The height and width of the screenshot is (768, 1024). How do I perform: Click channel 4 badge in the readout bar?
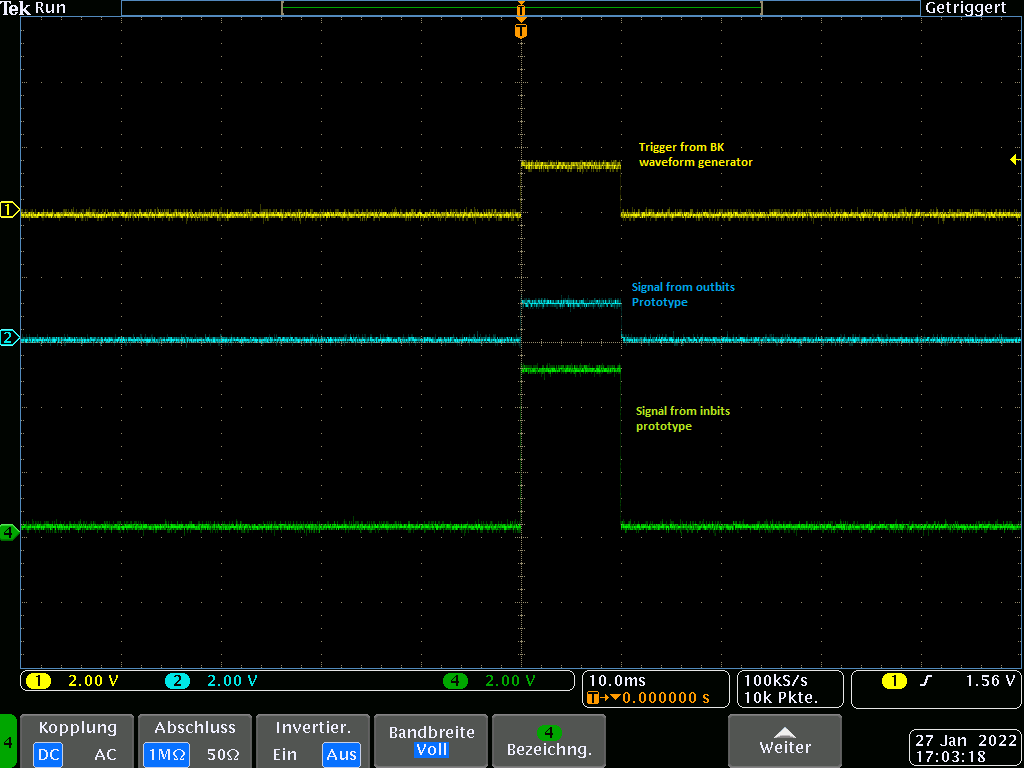click(455, 681)
